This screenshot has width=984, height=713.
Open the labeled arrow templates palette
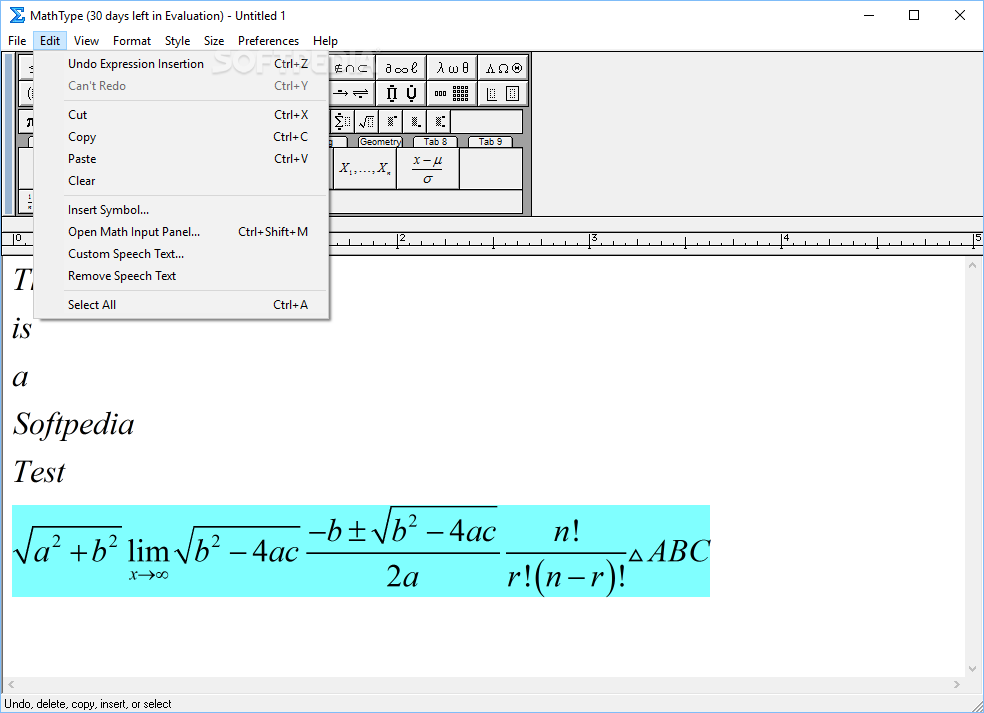351,94
